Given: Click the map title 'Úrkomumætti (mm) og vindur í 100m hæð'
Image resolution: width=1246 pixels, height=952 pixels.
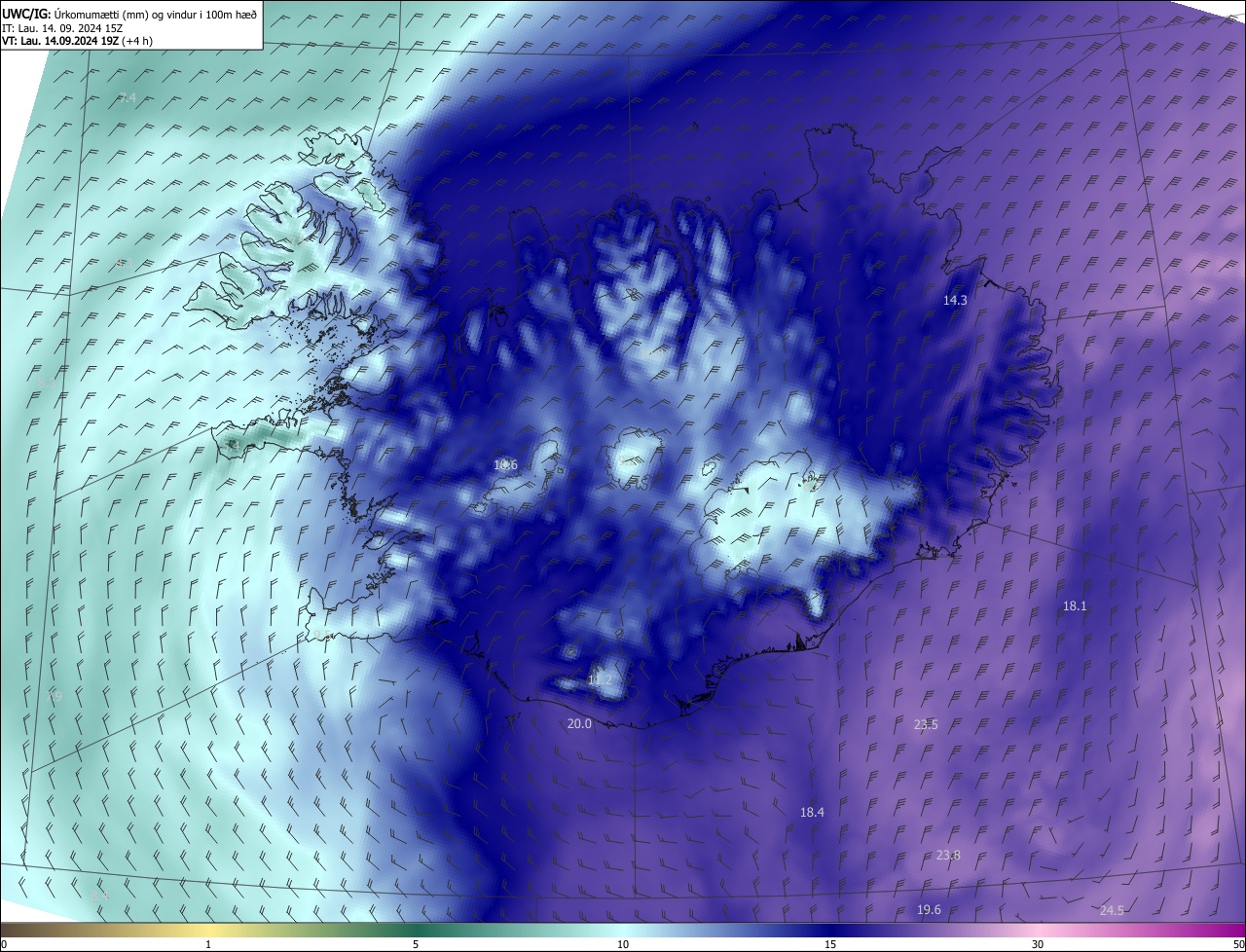Looking at the screenshot, I should 156,14.
